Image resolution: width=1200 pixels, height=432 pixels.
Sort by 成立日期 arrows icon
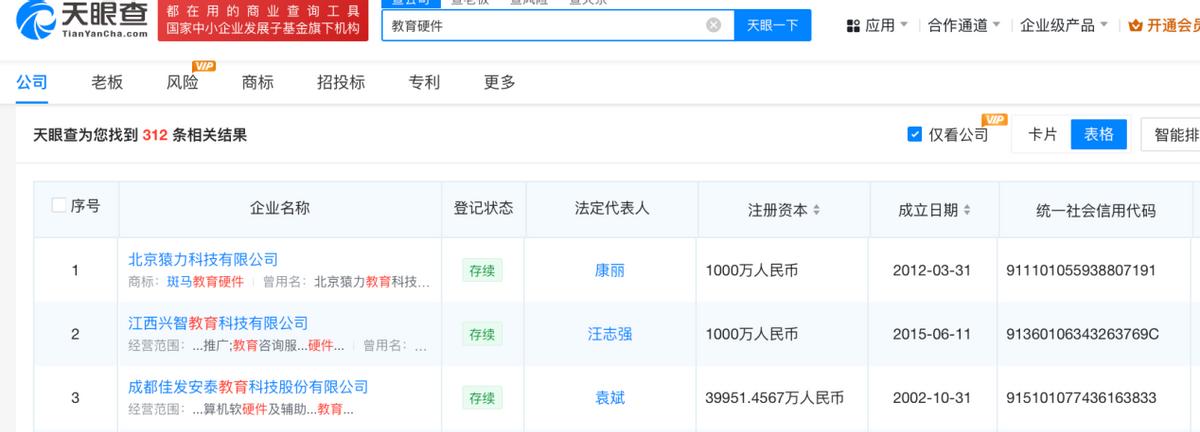coord(967,210)
